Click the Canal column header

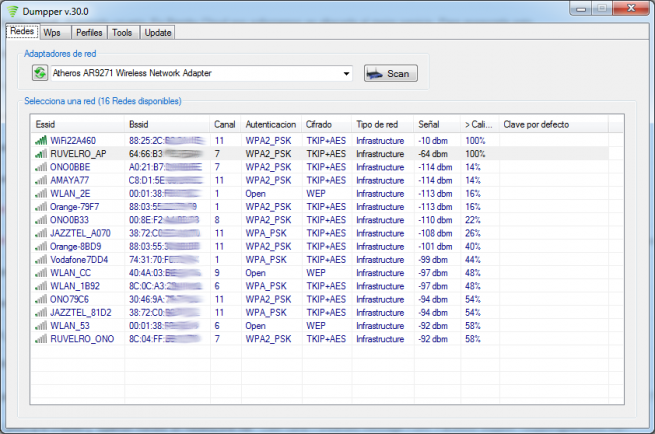point(226,124)
